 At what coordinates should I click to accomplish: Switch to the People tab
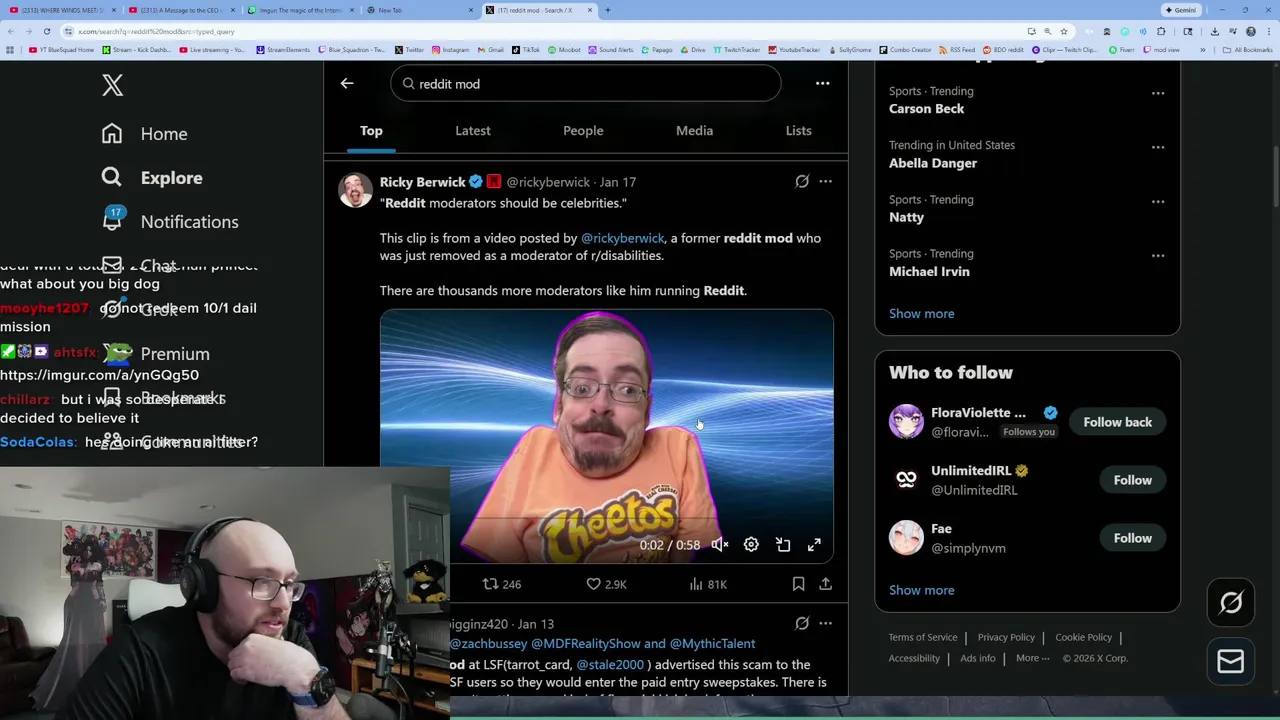coord(583,131)
